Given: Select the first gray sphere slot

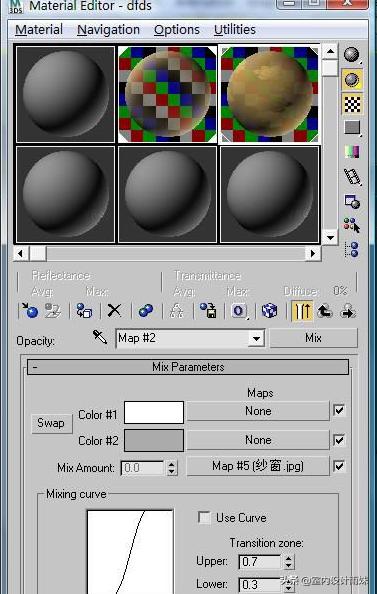Looking at the screenshot, I should (65, 94).
